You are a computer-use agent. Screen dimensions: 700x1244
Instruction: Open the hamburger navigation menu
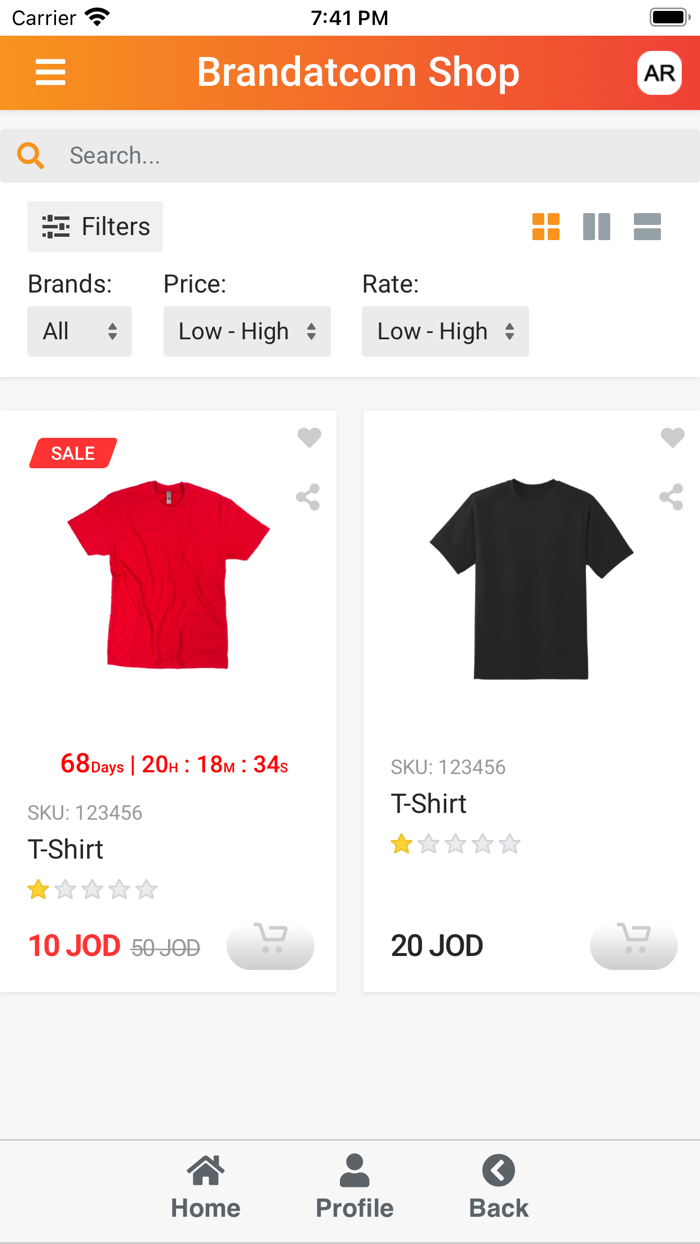(50, 72)
